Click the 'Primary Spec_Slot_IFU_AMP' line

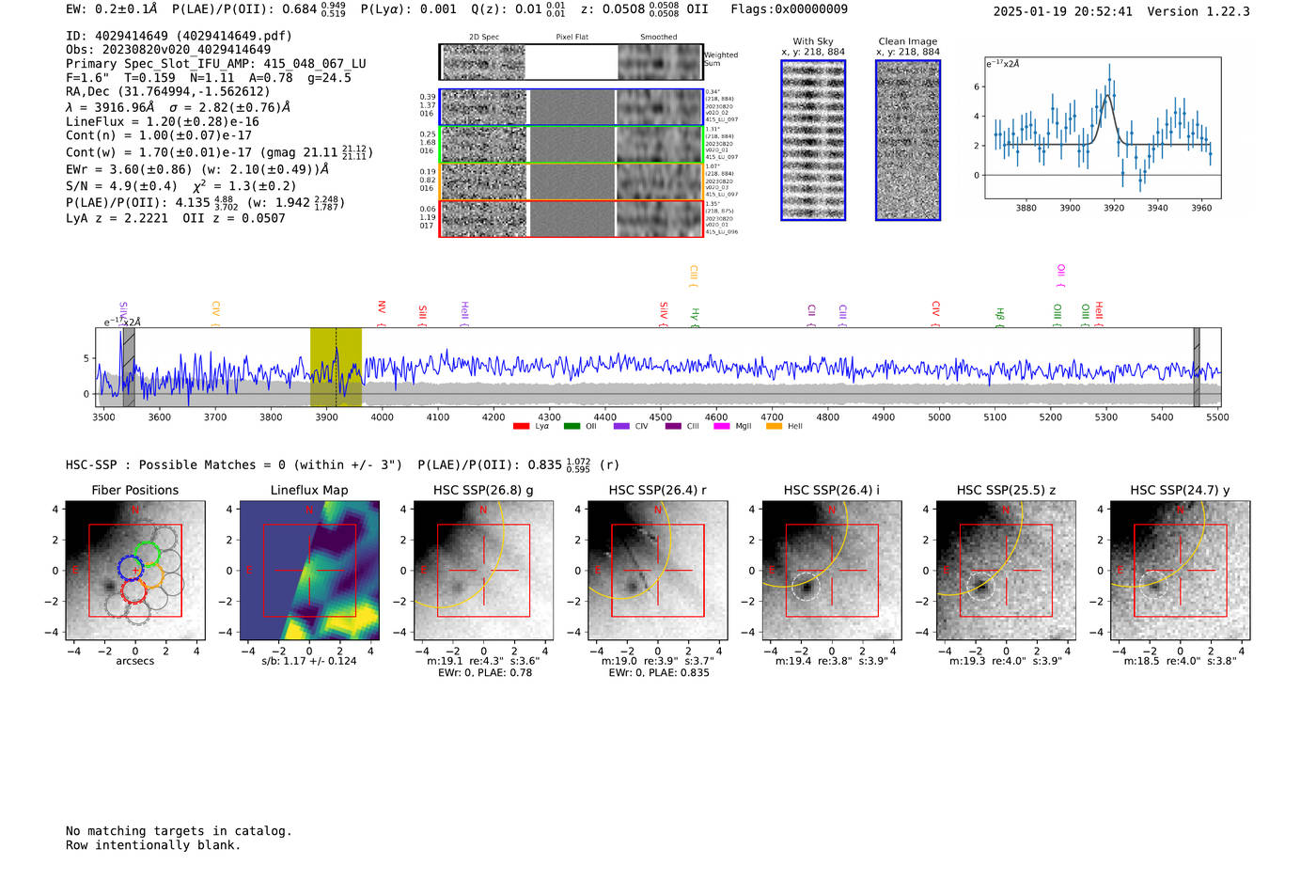point(216,64)
